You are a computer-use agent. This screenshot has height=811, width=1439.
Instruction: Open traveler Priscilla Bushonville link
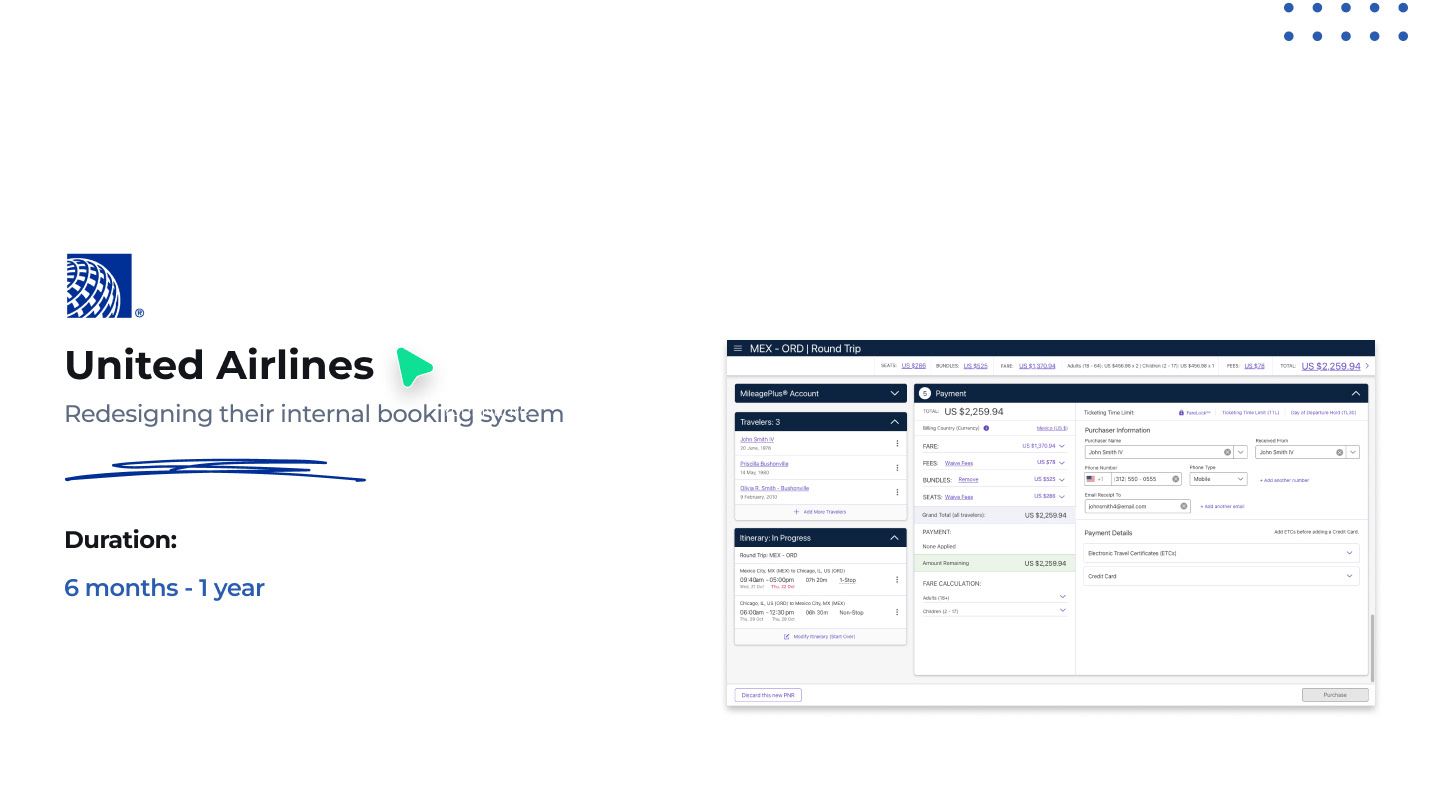click(x=764, y=464)
